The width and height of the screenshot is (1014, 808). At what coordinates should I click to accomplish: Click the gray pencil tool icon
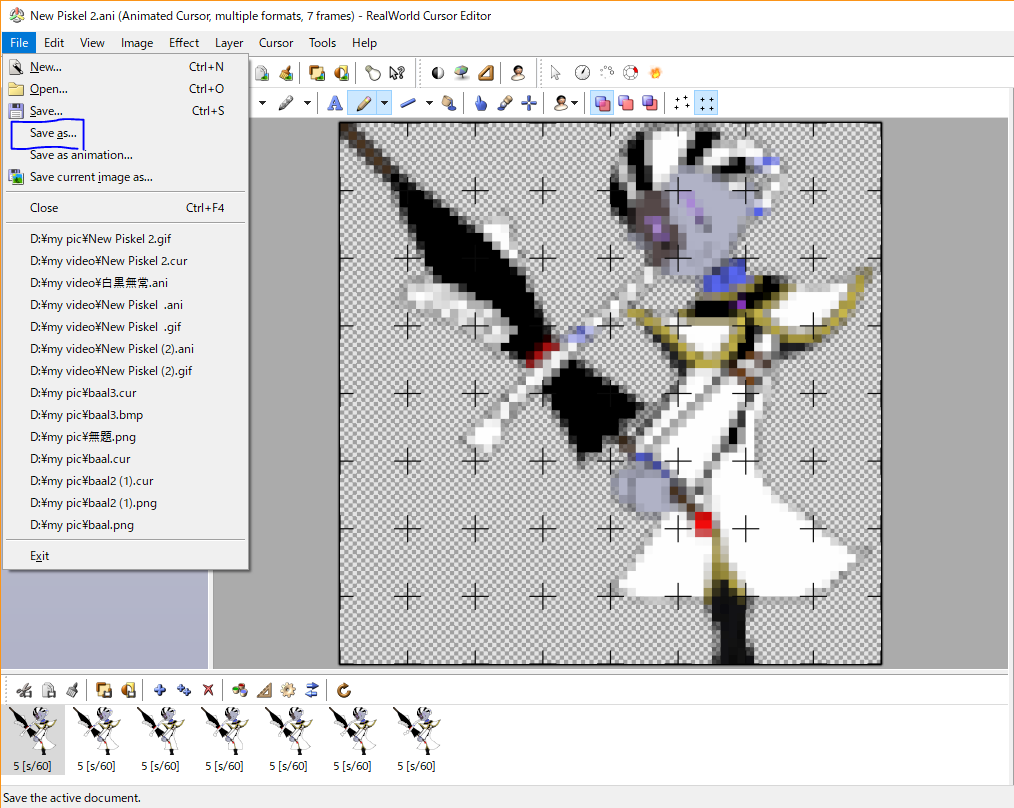[x=285, y=103]
